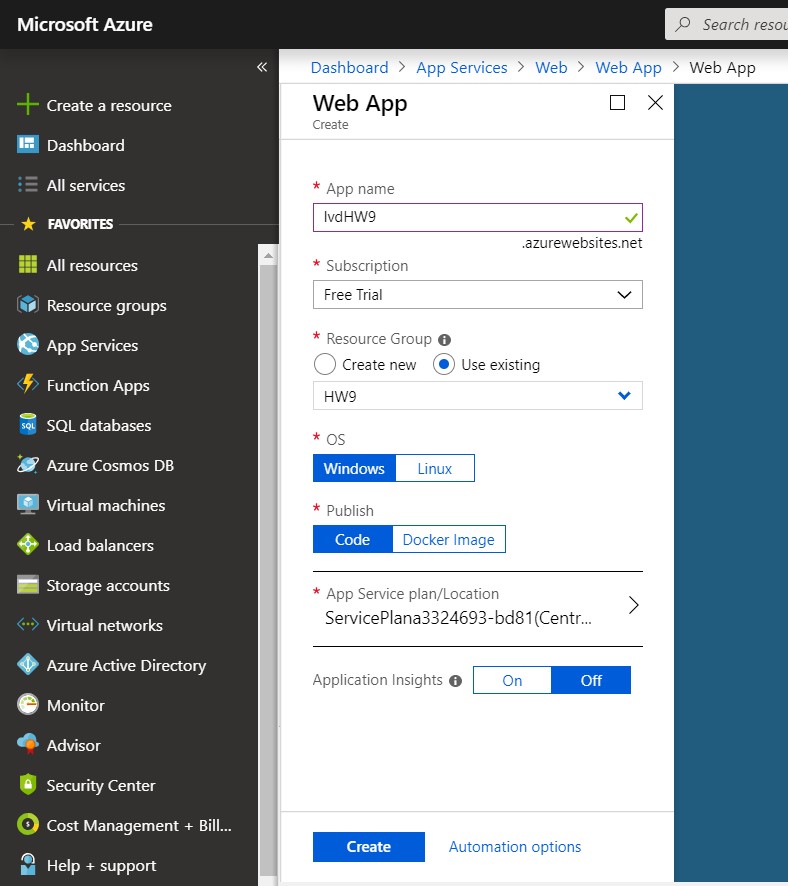This screenshot has width=788, height=886.
Task: Select the Create new radio button
Action: click(325, 365)
